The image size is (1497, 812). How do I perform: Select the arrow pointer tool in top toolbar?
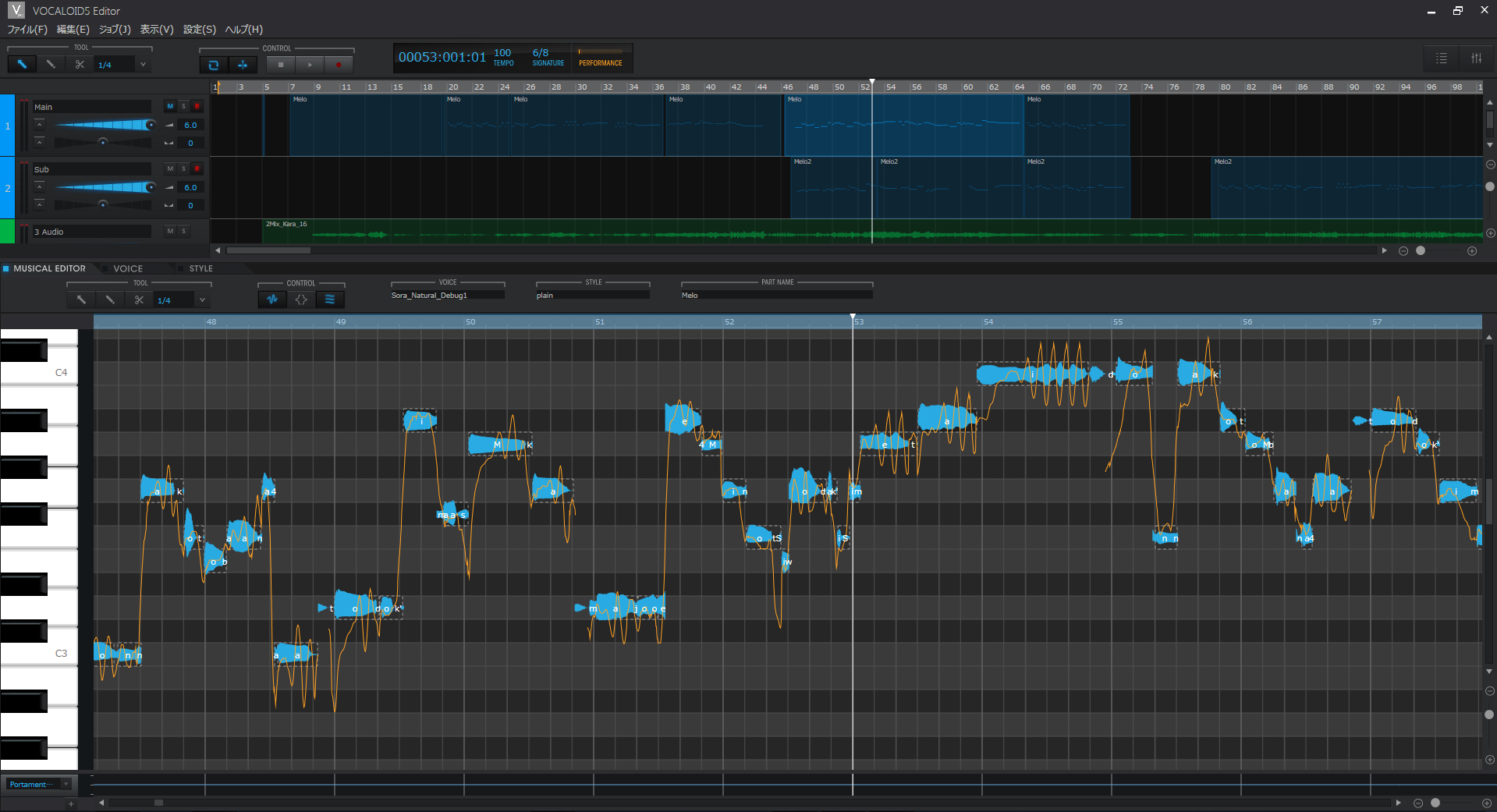point(22,65)
